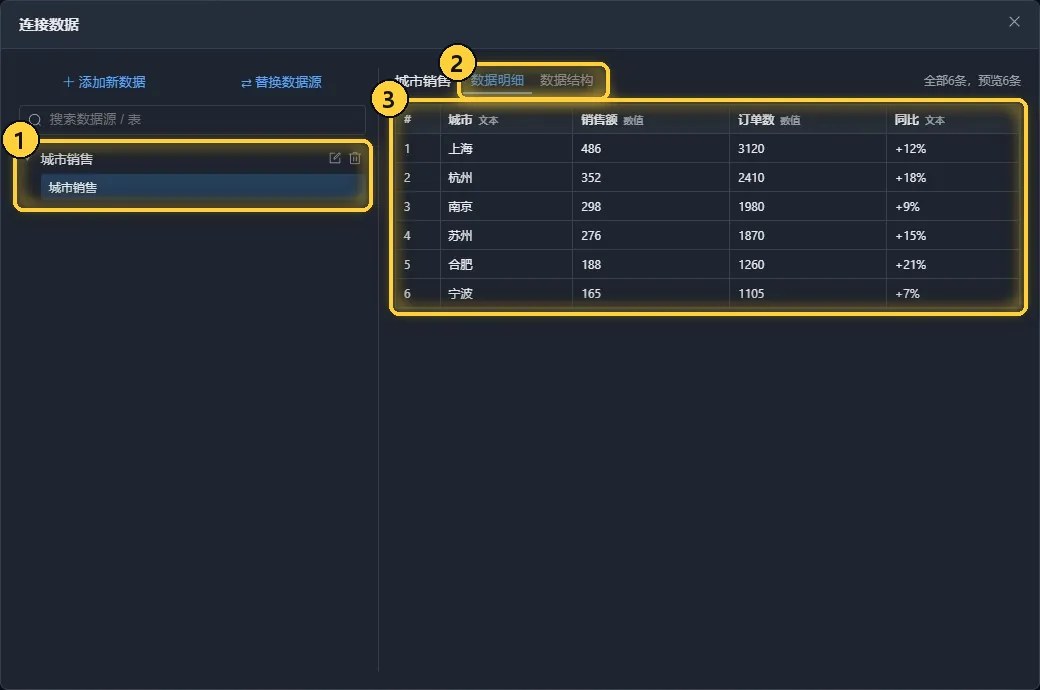Click the order count 2410
The image size is (1040, 690).
(808, 178)
